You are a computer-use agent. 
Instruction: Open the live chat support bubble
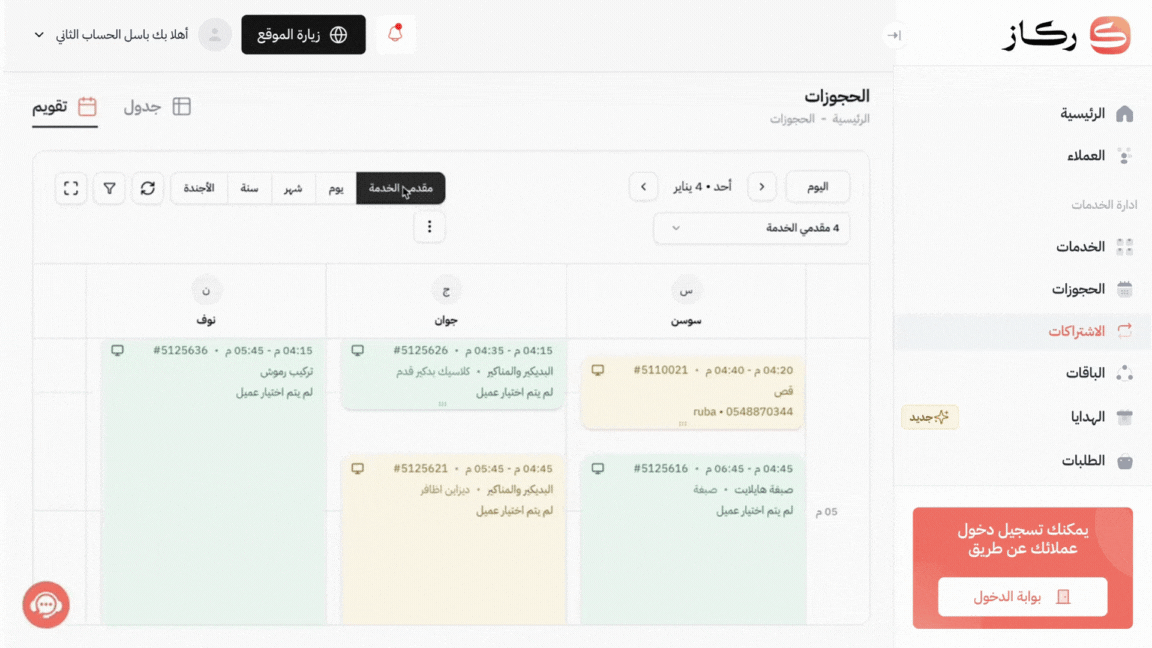point(46,605)
